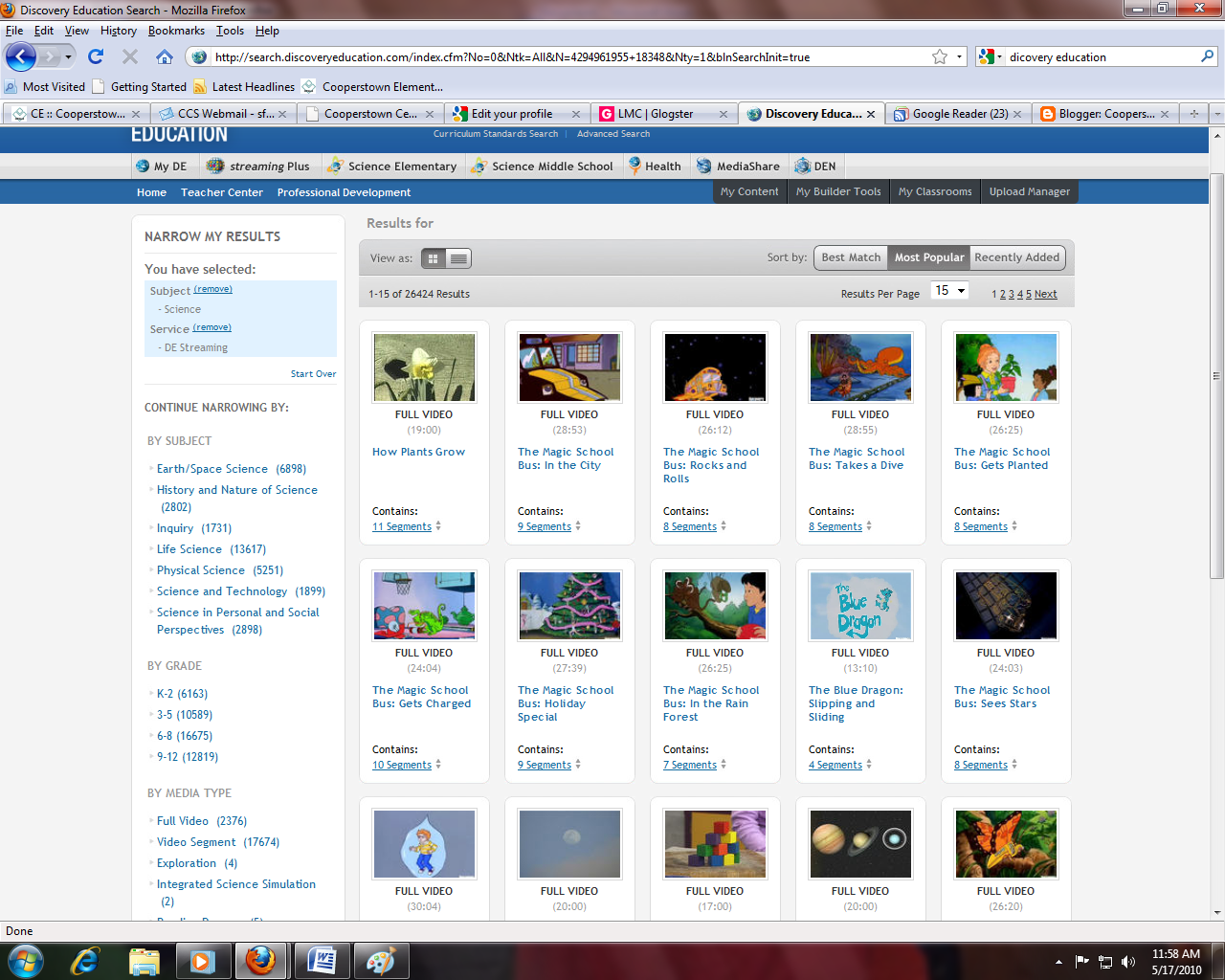Expand segments arrow for In the City

pyautogui.click(x=578, y=526)
